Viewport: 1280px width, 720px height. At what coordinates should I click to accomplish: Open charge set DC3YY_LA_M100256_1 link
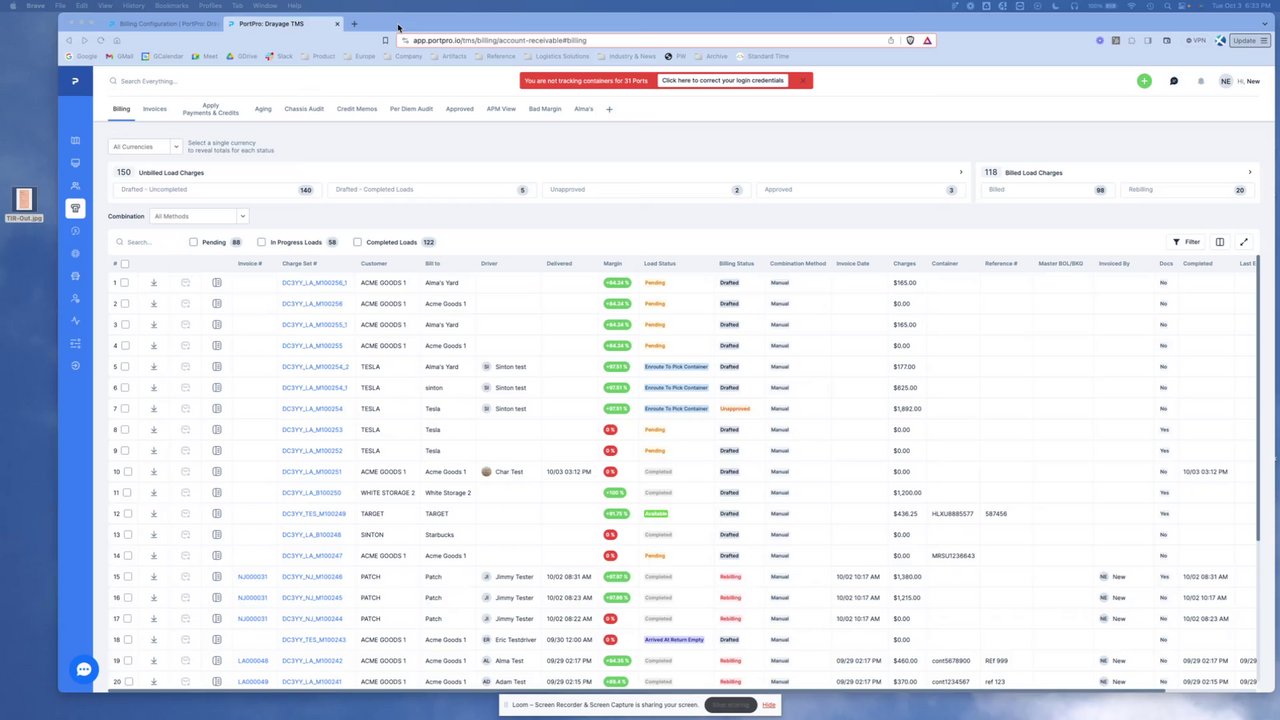click(x=315, y=283)
